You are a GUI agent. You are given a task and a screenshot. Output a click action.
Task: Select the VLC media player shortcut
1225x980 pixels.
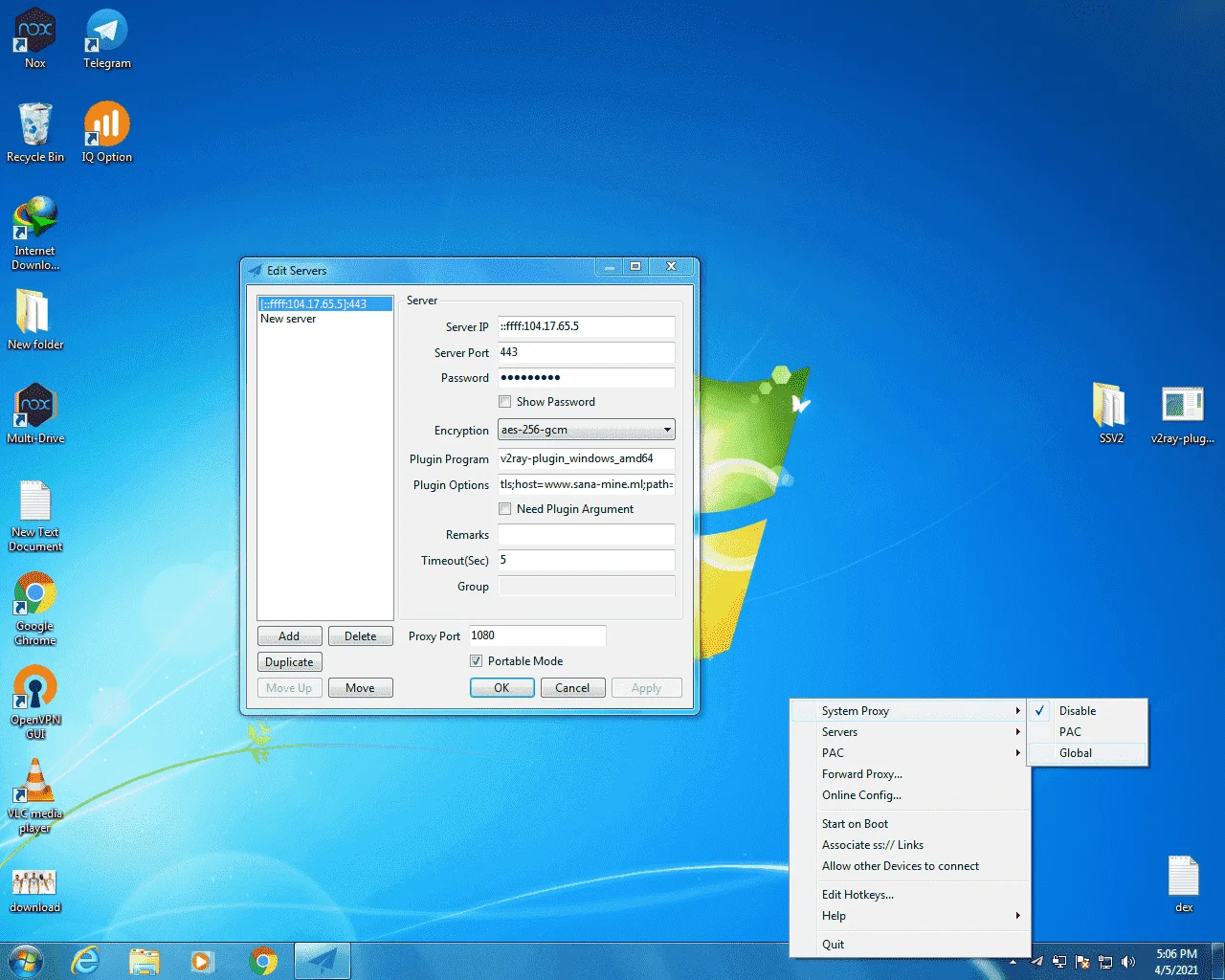tap(35, 796)
